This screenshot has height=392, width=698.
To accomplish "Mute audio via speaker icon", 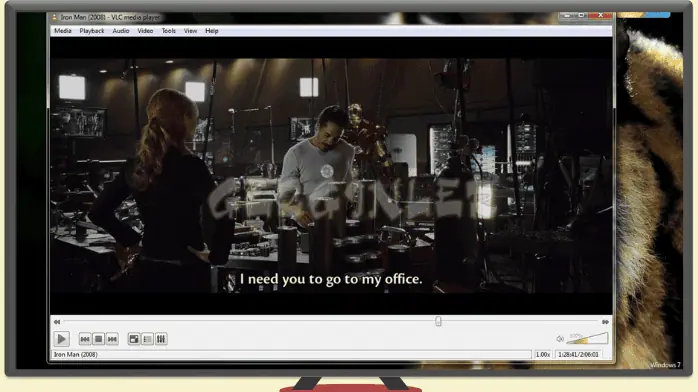I will click(560, 339).
